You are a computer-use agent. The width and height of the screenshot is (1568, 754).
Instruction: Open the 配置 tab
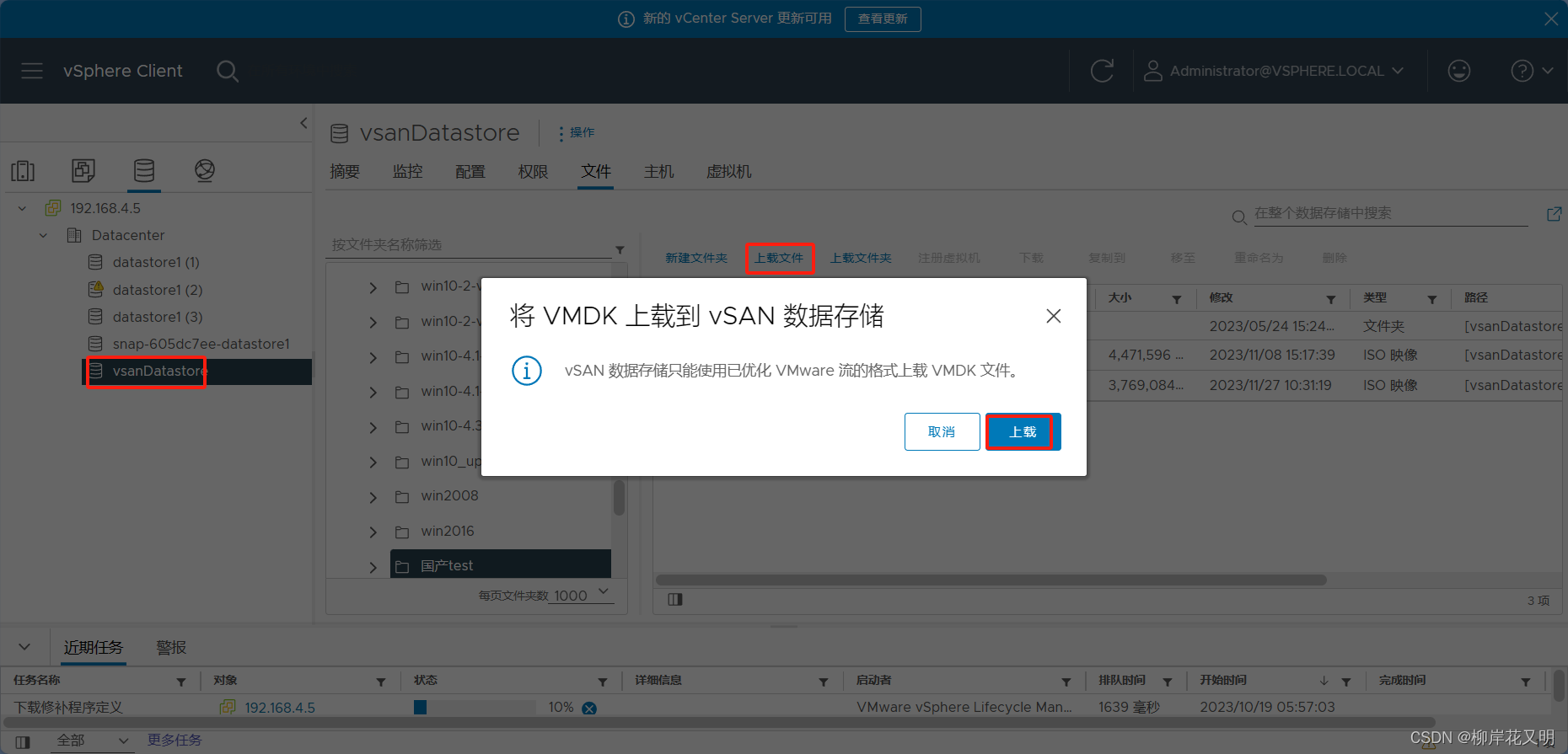pos(470,172)
